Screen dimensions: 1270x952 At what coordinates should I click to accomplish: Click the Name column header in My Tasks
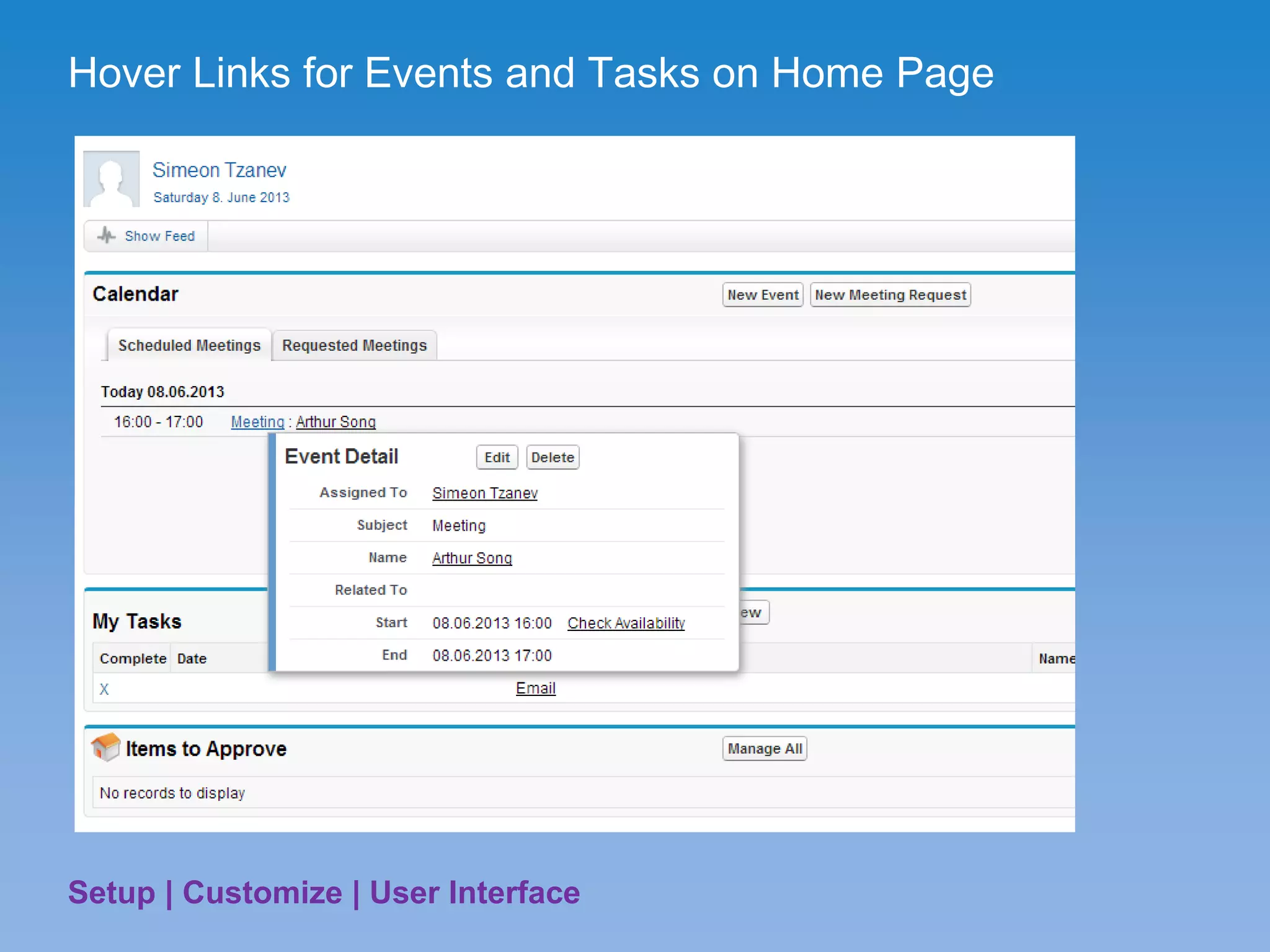pyautogui.click(x=1057, y=659)
